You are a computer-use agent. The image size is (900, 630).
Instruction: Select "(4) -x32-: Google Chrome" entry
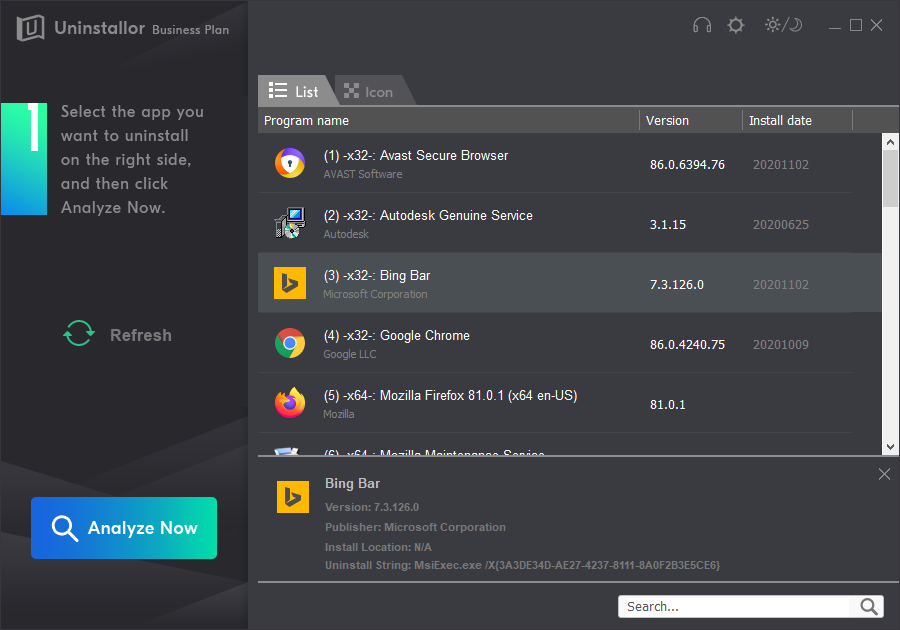570,343
